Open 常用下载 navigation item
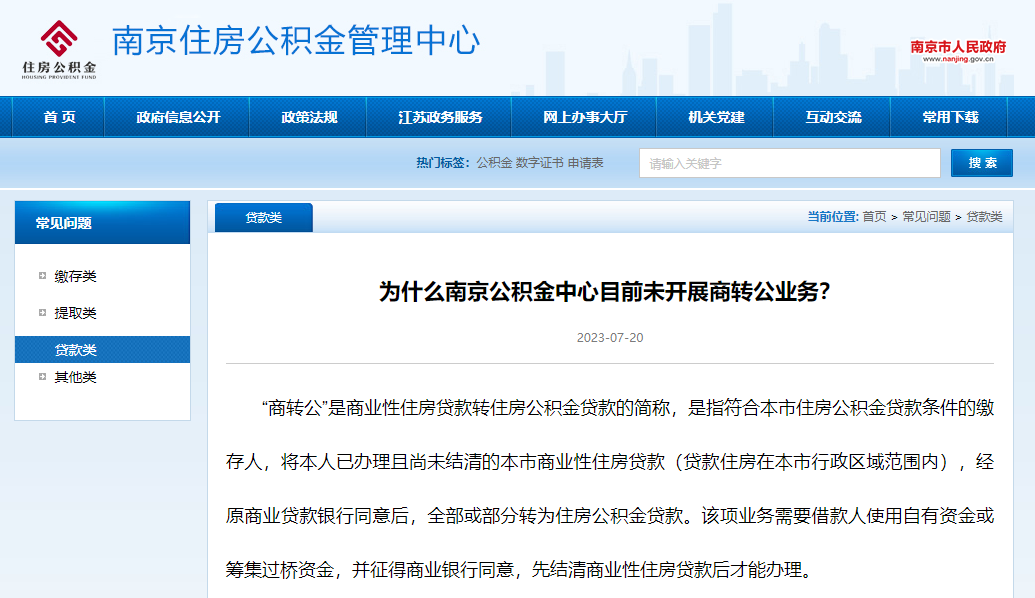1035x598 pixels. 950,117
